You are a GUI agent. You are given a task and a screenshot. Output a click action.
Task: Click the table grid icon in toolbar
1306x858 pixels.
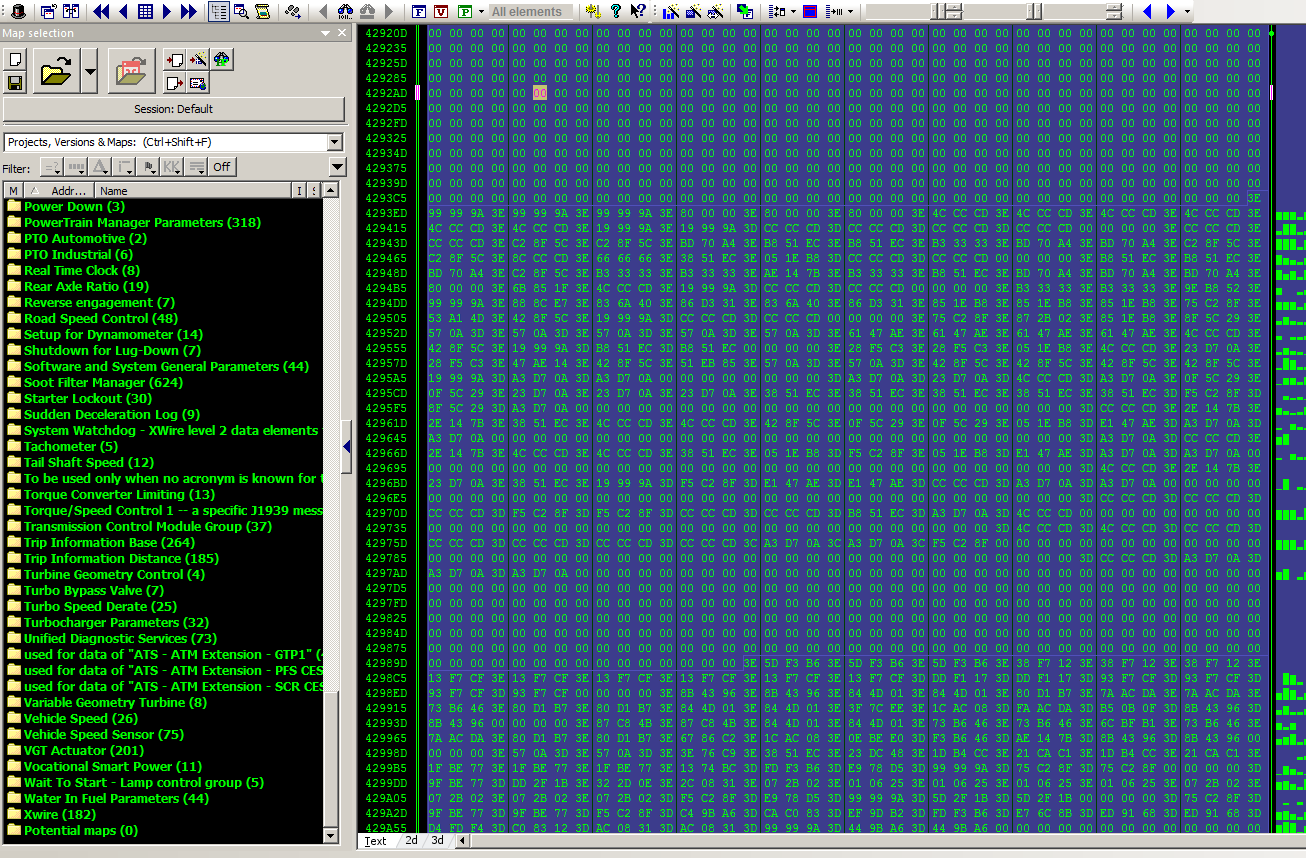coord(146,12)
